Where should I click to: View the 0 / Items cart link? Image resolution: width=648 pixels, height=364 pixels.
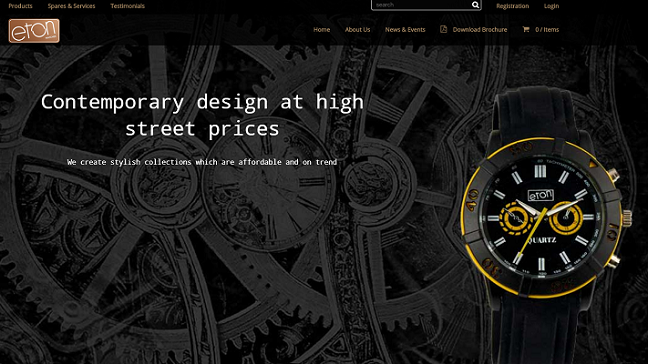[547, 29]
